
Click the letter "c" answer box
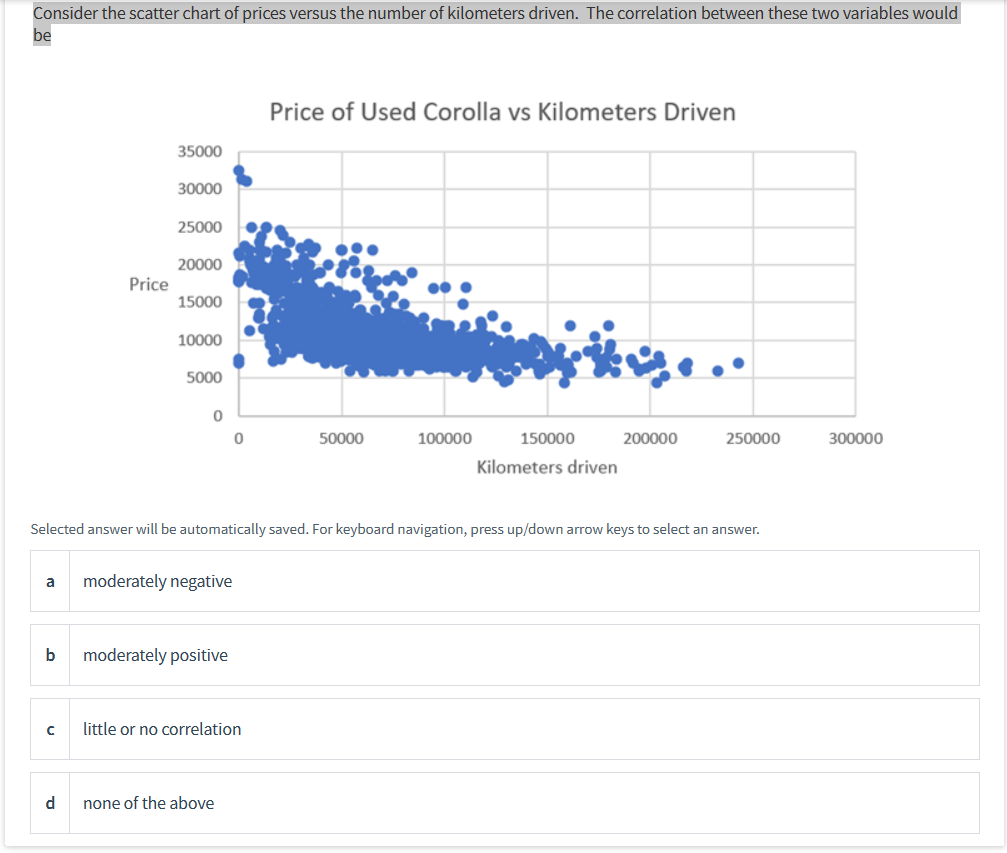click(50, 729)
